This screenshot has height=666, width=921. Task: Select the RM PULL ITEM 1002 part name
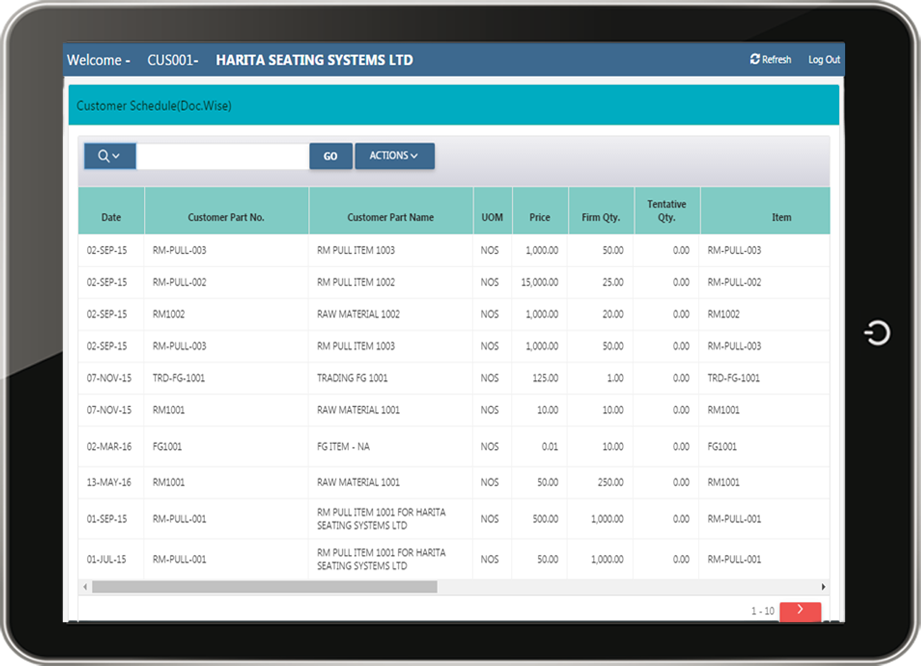pos(356,282)
